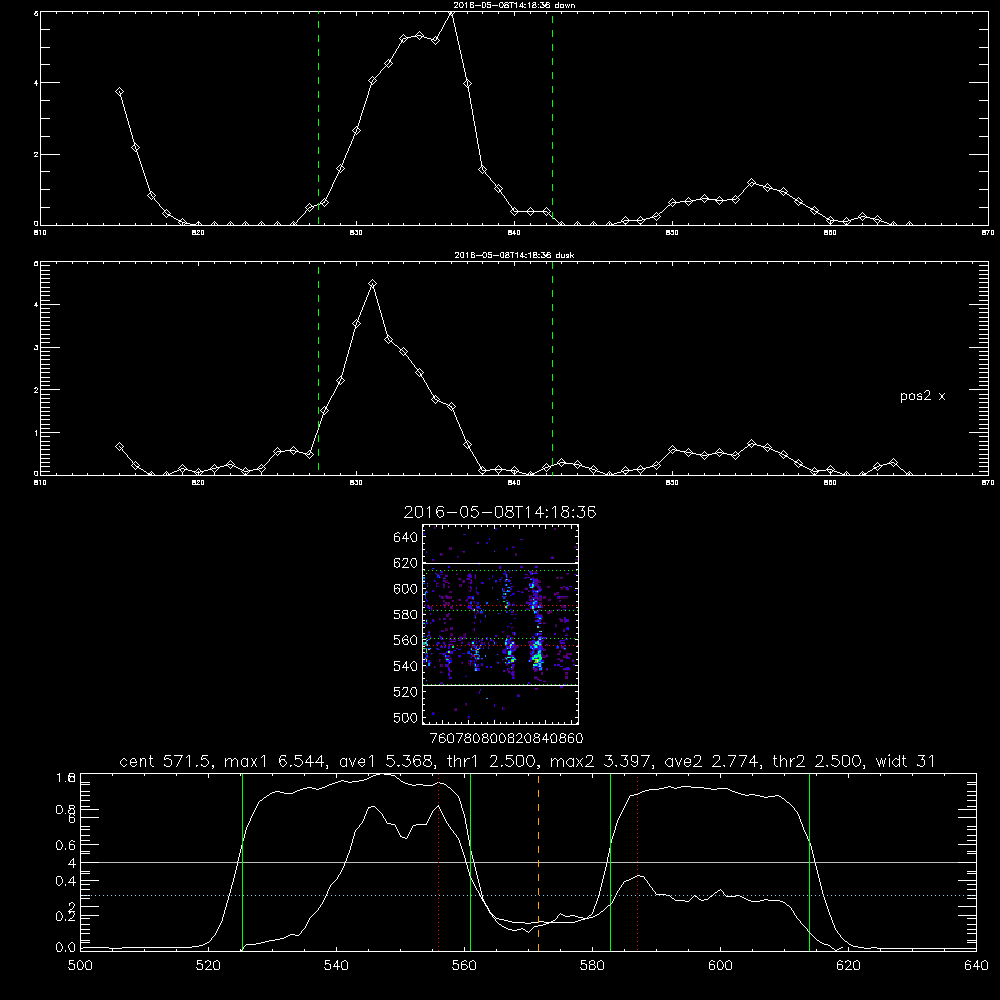
Task: Click the lower white horizontal line in spectrogram image
Action: tap(501, 686)
